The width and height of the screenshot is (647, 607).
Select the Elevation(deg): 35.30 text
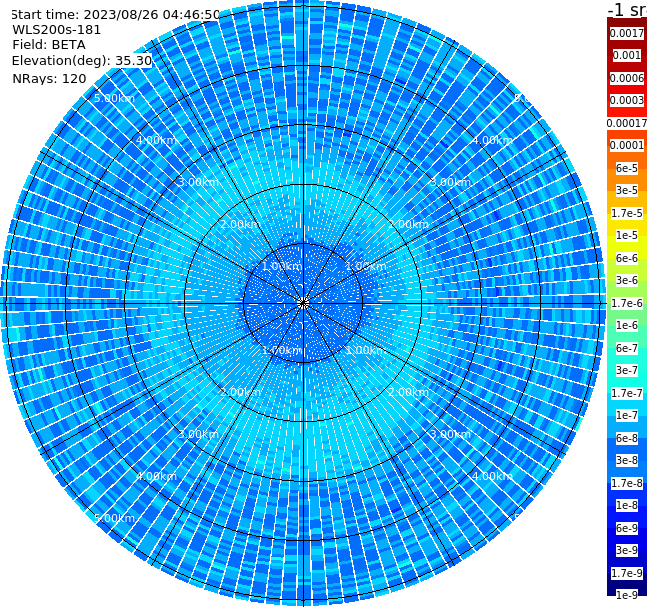click(x=82, y=61)
